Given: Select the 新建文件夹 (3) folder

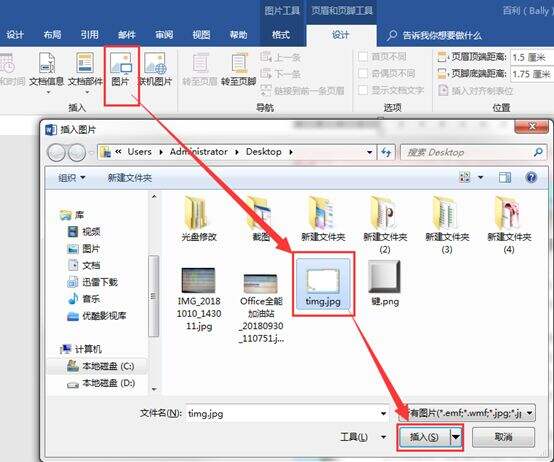Looking at the screenshot, I should tap(447, 225).
